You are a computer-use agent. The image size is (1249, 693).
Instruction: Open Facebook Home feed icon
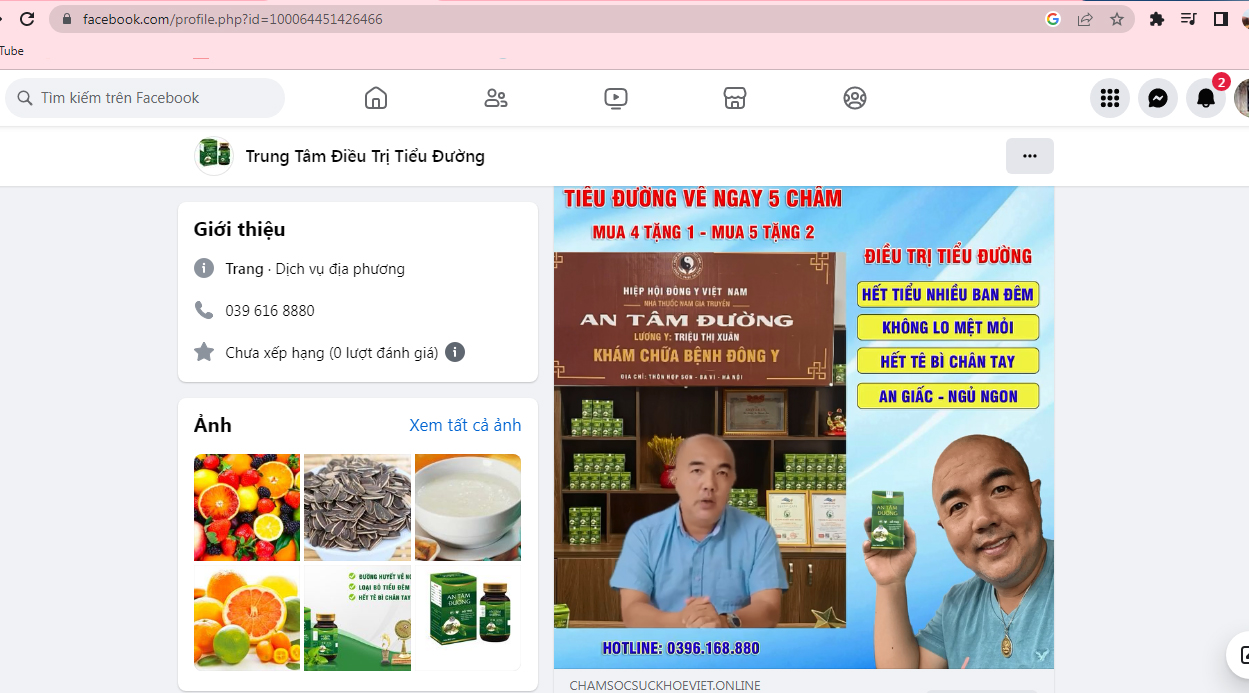point(376,98)
